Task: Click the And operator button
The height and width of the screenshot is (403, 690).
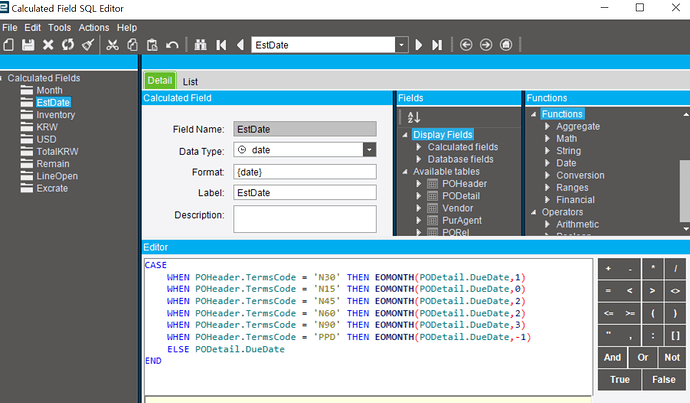Action: pos(612,357)
